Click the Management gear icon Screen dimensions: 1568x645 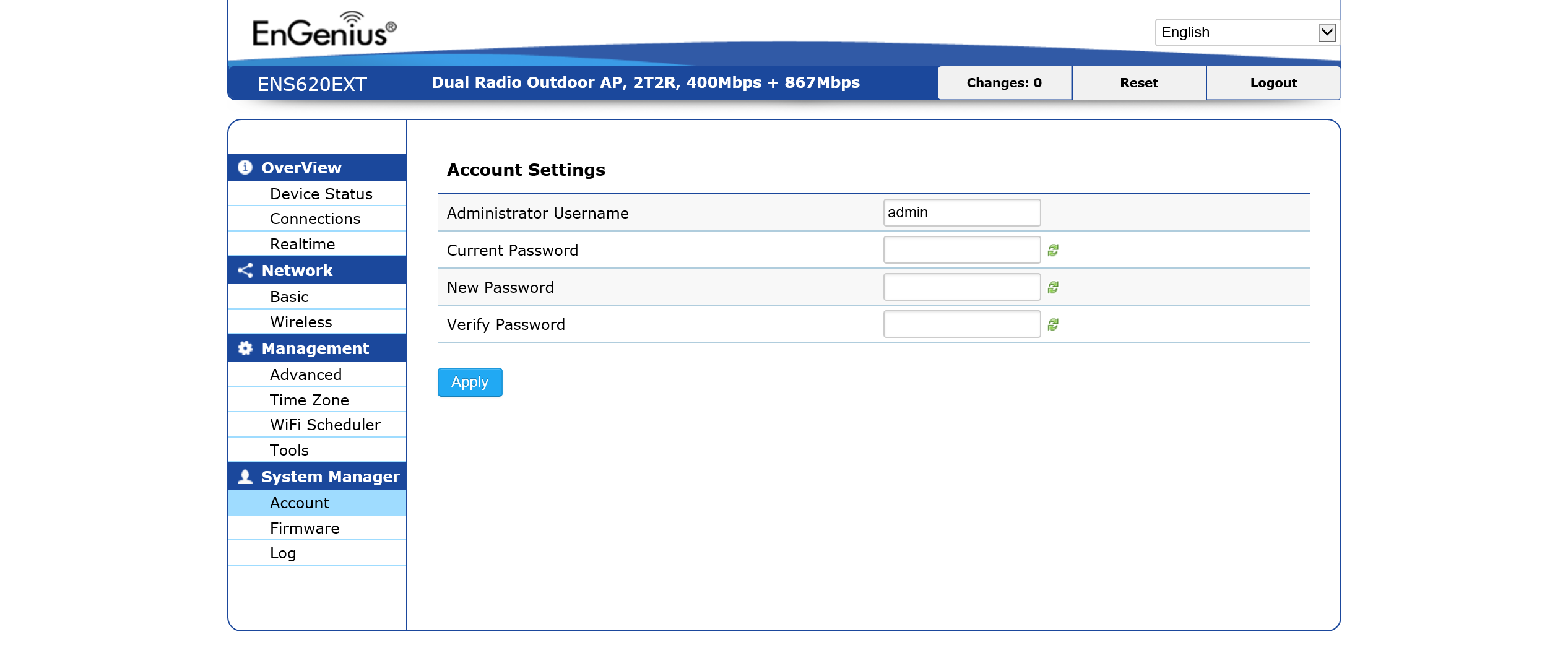(x=245, y=348)
